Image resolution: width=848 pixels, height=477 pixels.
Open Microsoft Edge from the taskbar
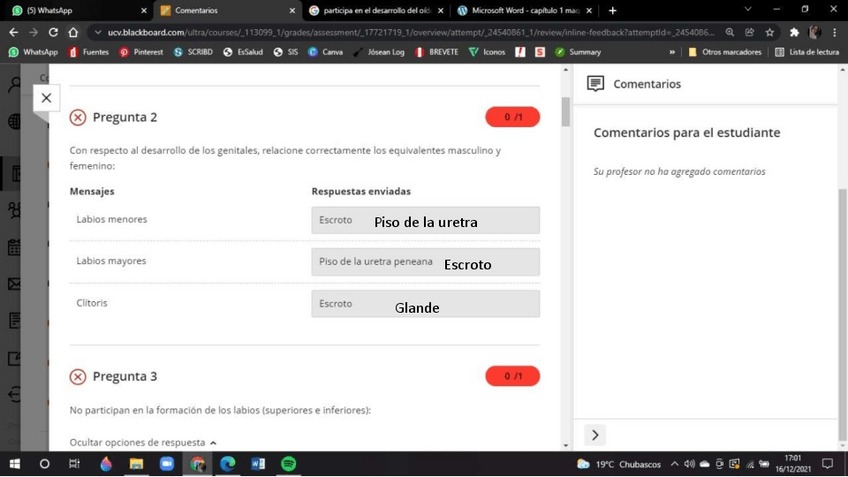click(x=228, y=464)
